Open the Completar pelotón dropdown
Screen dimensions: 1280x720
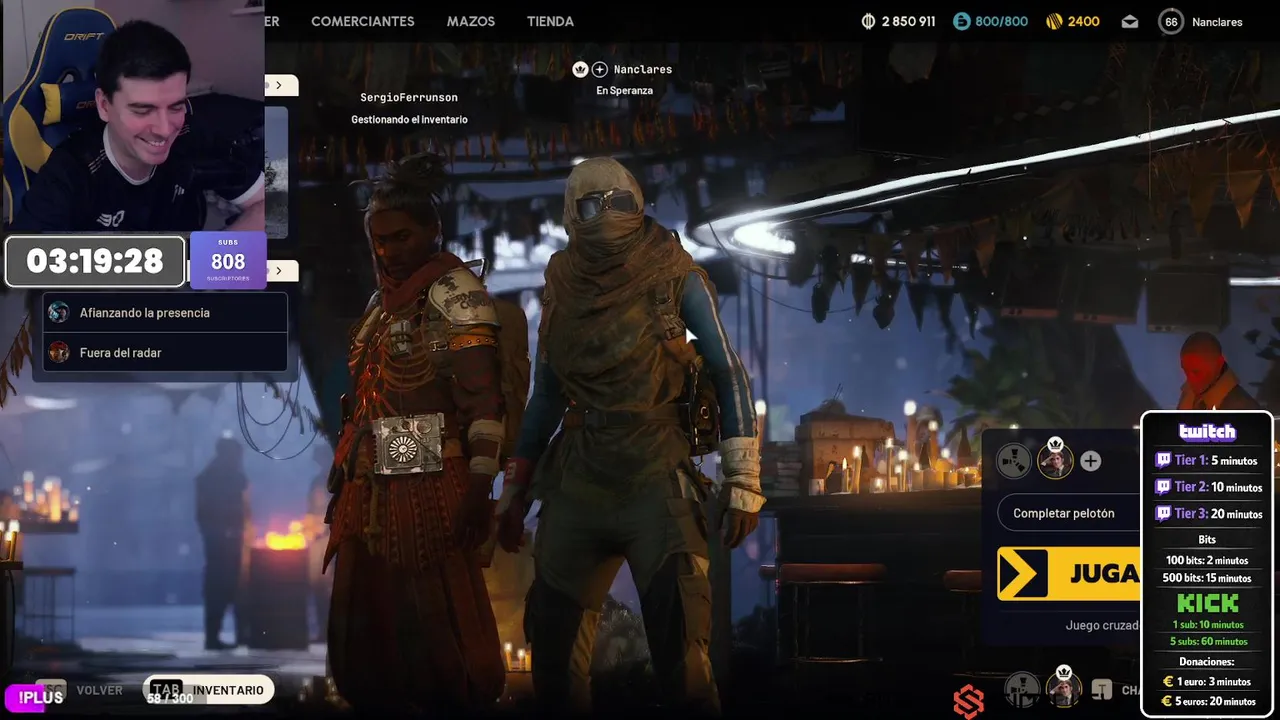pos(1070,513)
